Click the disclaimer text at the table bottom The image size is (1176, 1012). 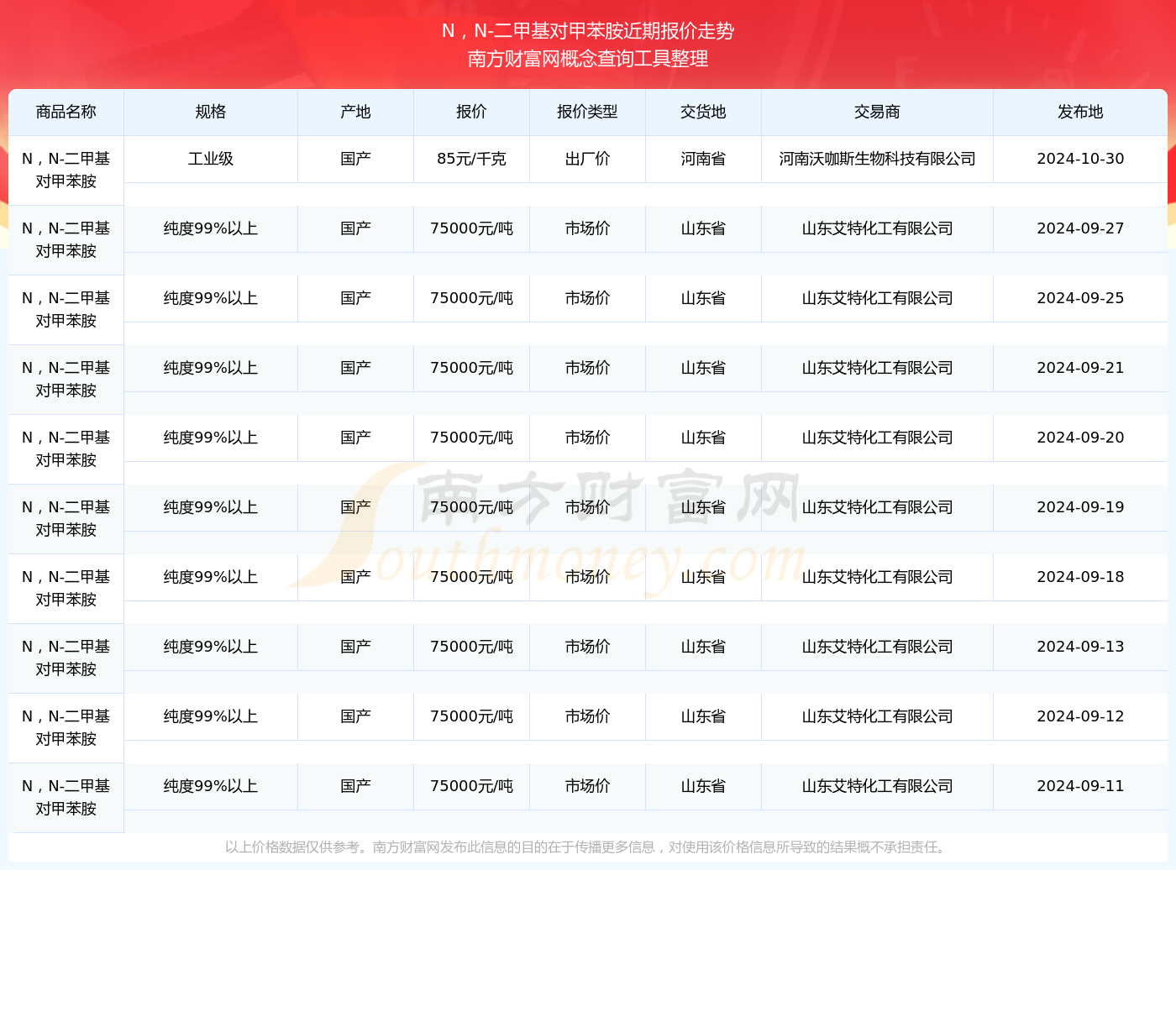click(x=587, y=847)
